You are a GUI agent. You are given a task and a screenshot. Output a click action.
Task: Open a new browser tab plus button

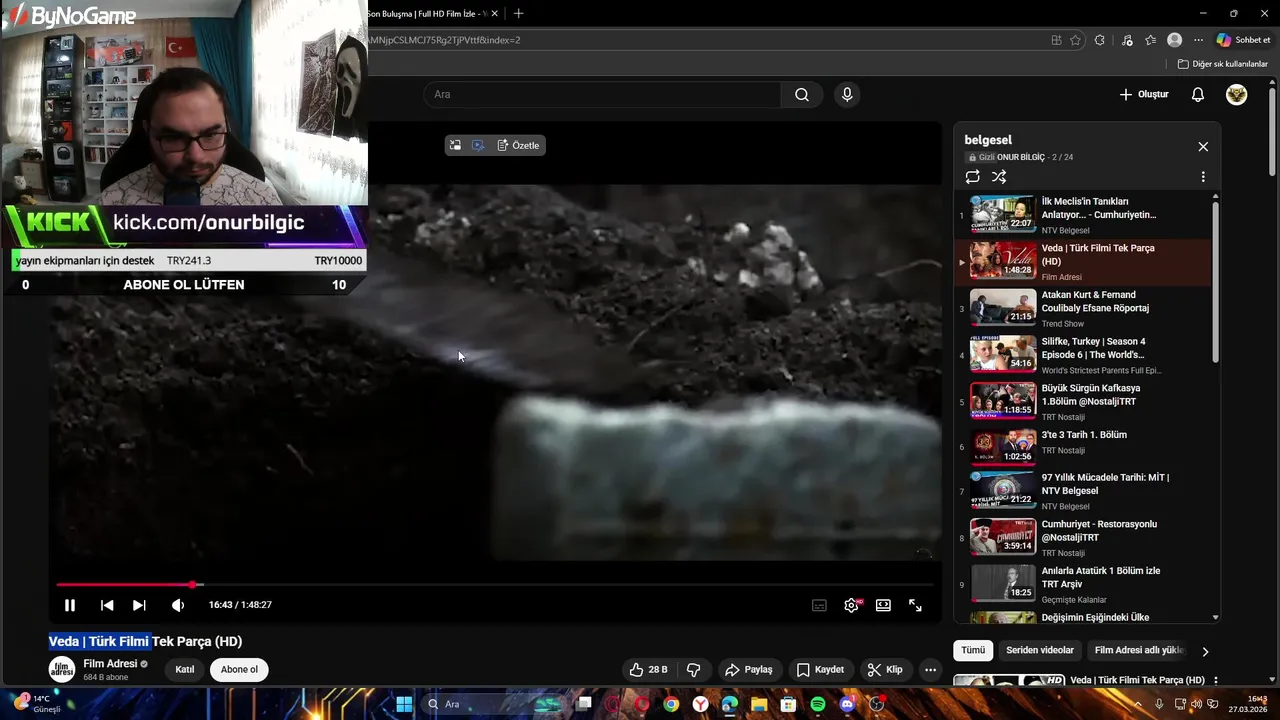518,13
